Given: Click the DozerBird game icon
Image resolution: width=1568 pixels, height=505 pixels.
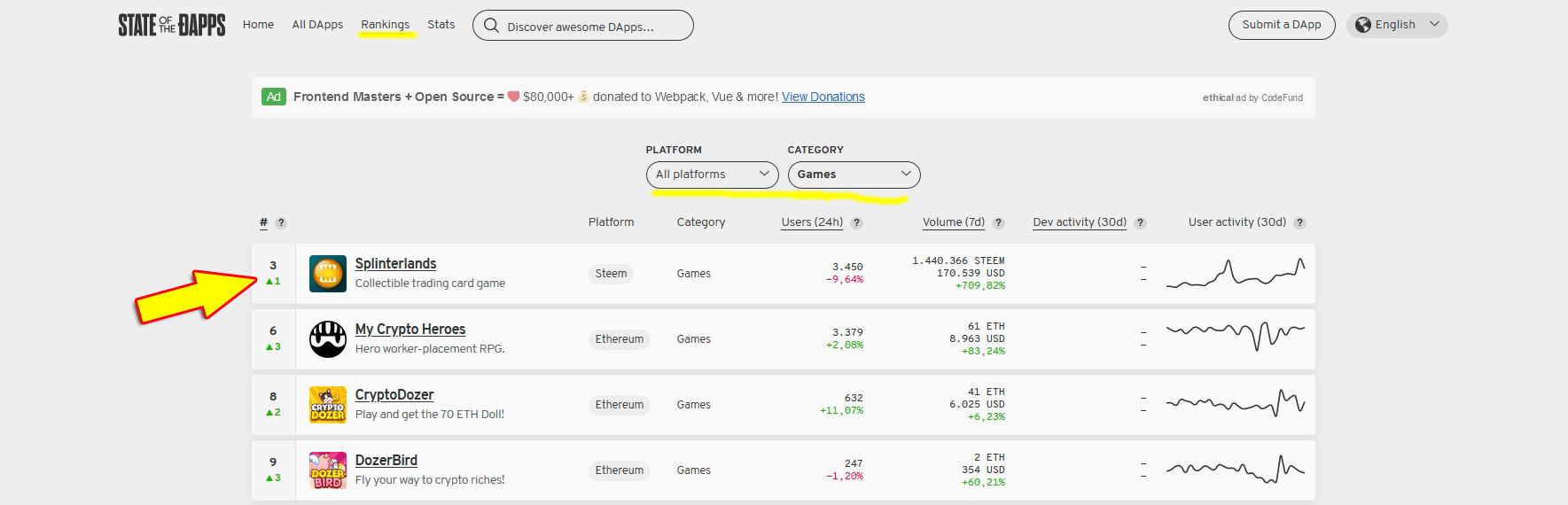Looking at the screenshot, I should click(327, 470).
